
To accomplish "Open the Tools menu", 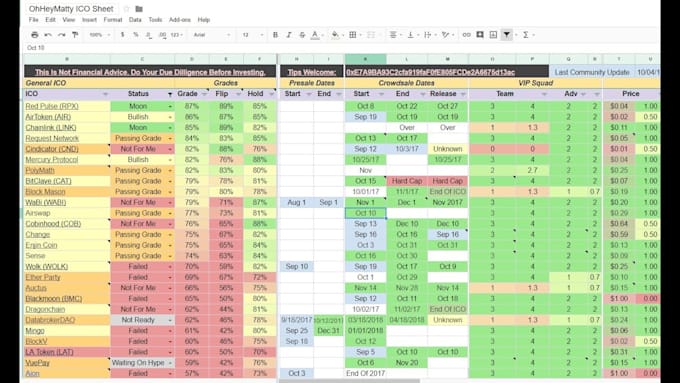I will pyautogui.click(x=155, y=20).
